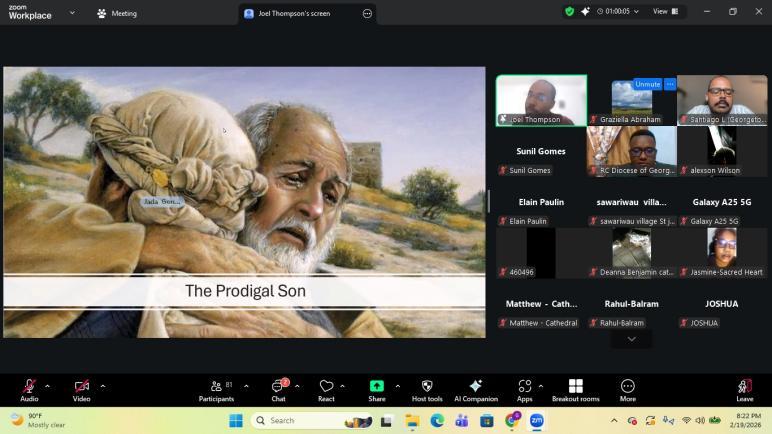This screenshot has width=772, height=434.
Task: Open Task View from taskbar
Action: [x=386, y=421]
